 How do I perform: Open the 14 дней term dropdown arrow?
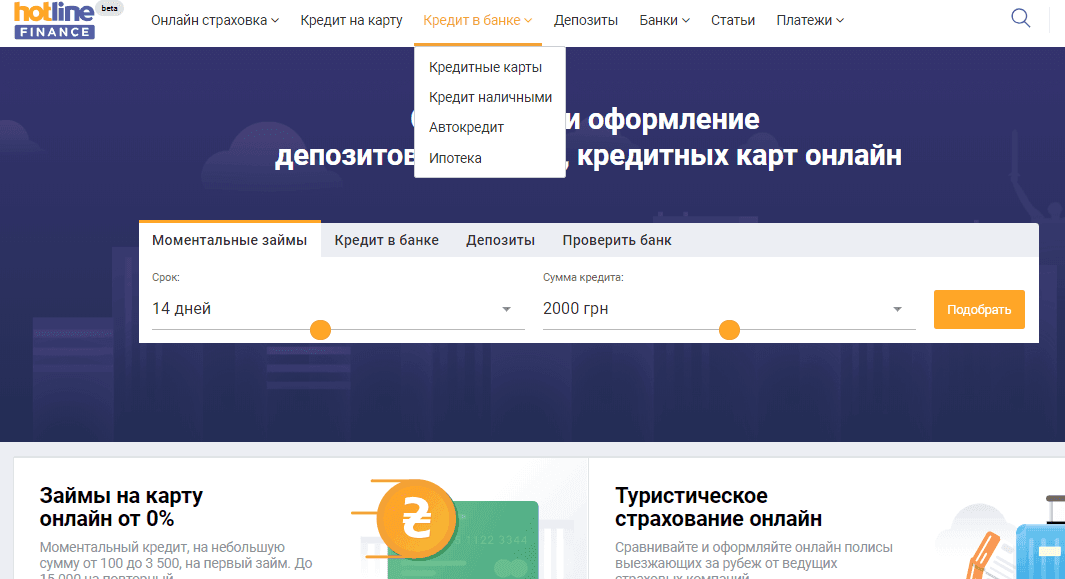point(506,309)
